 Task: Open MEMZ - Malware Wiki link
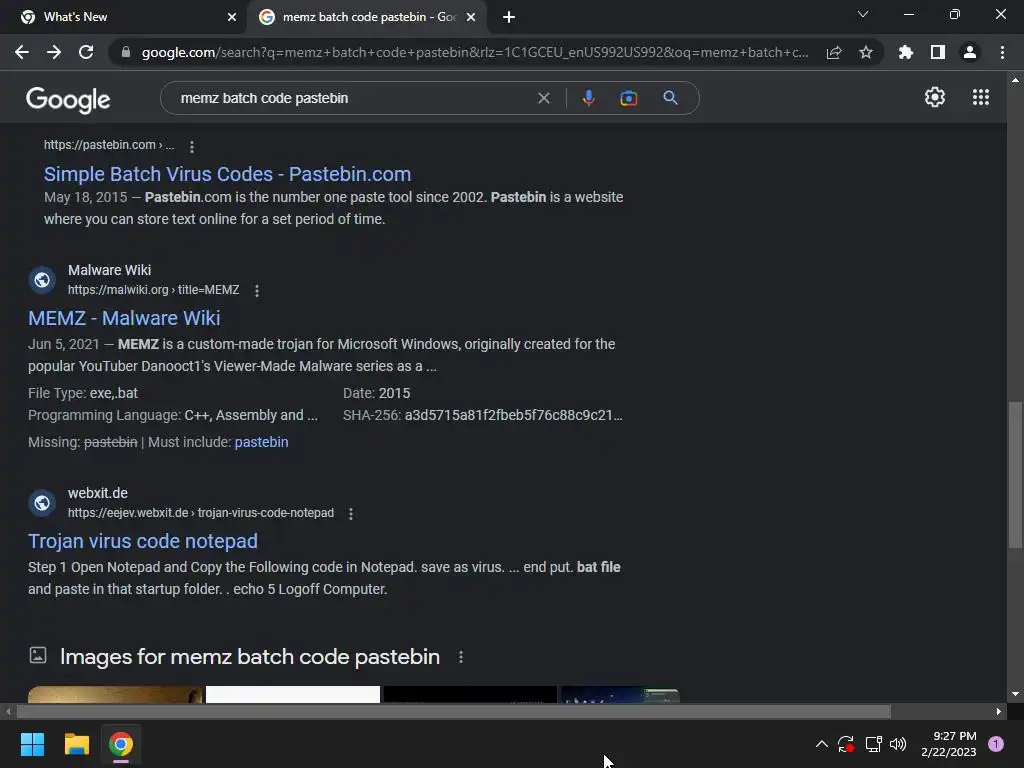124,318
